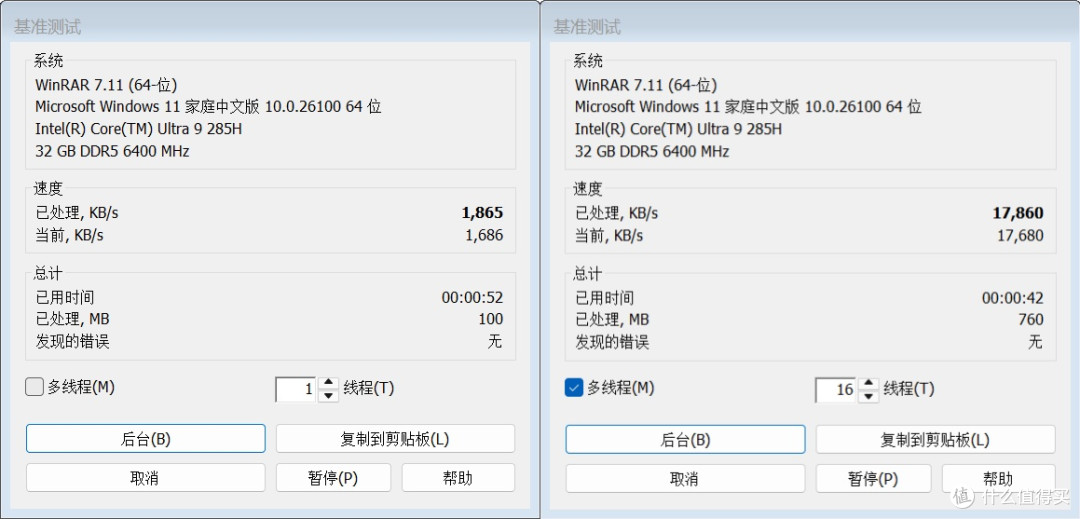
Task: Click WinRAR 7.11 (64-位) text in left window
Action: (106, 85)
